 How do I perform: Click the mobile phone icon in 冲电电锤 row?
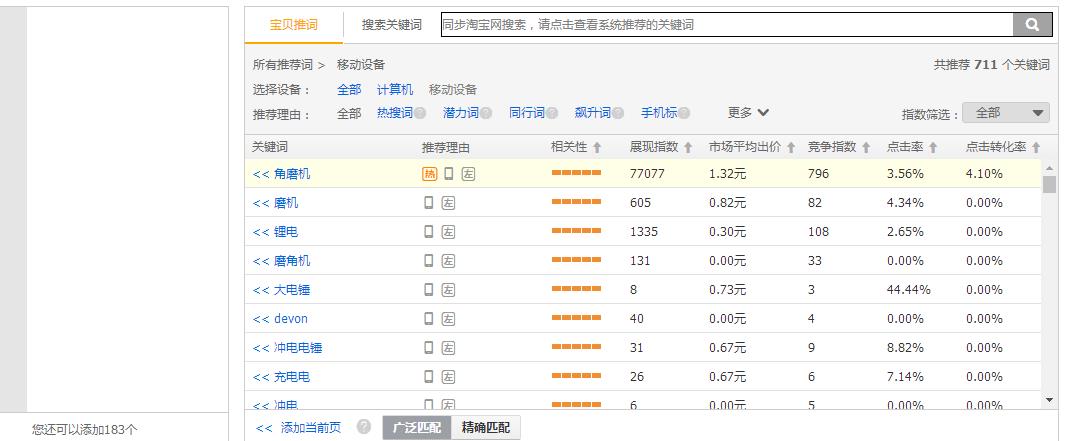click(429, 347)
